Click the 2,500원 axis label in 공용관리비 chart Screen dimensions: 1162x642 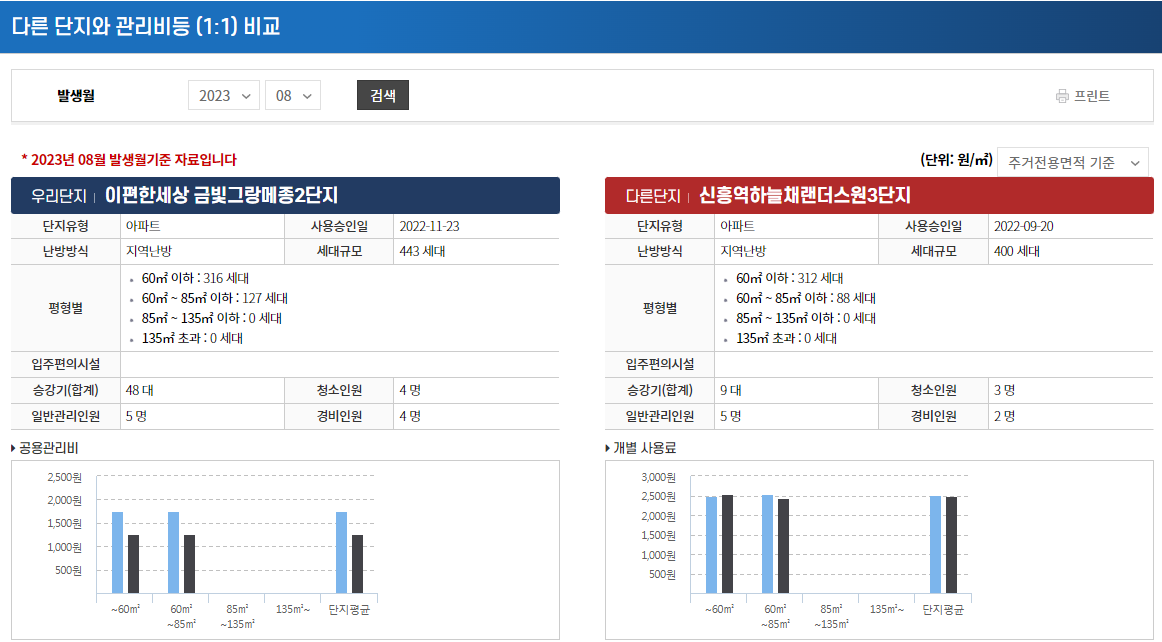64,477
